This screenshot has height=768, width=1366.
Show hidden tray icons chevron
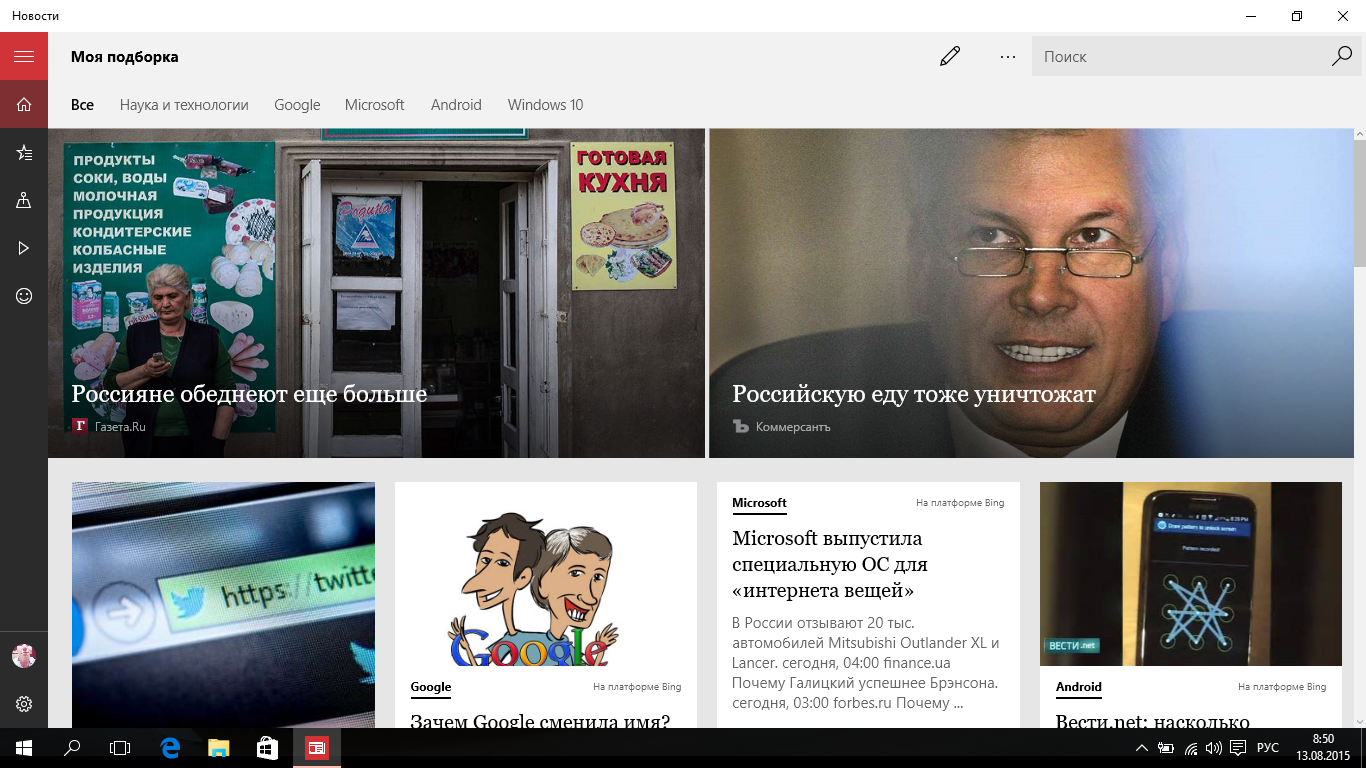click(1142, 748)
